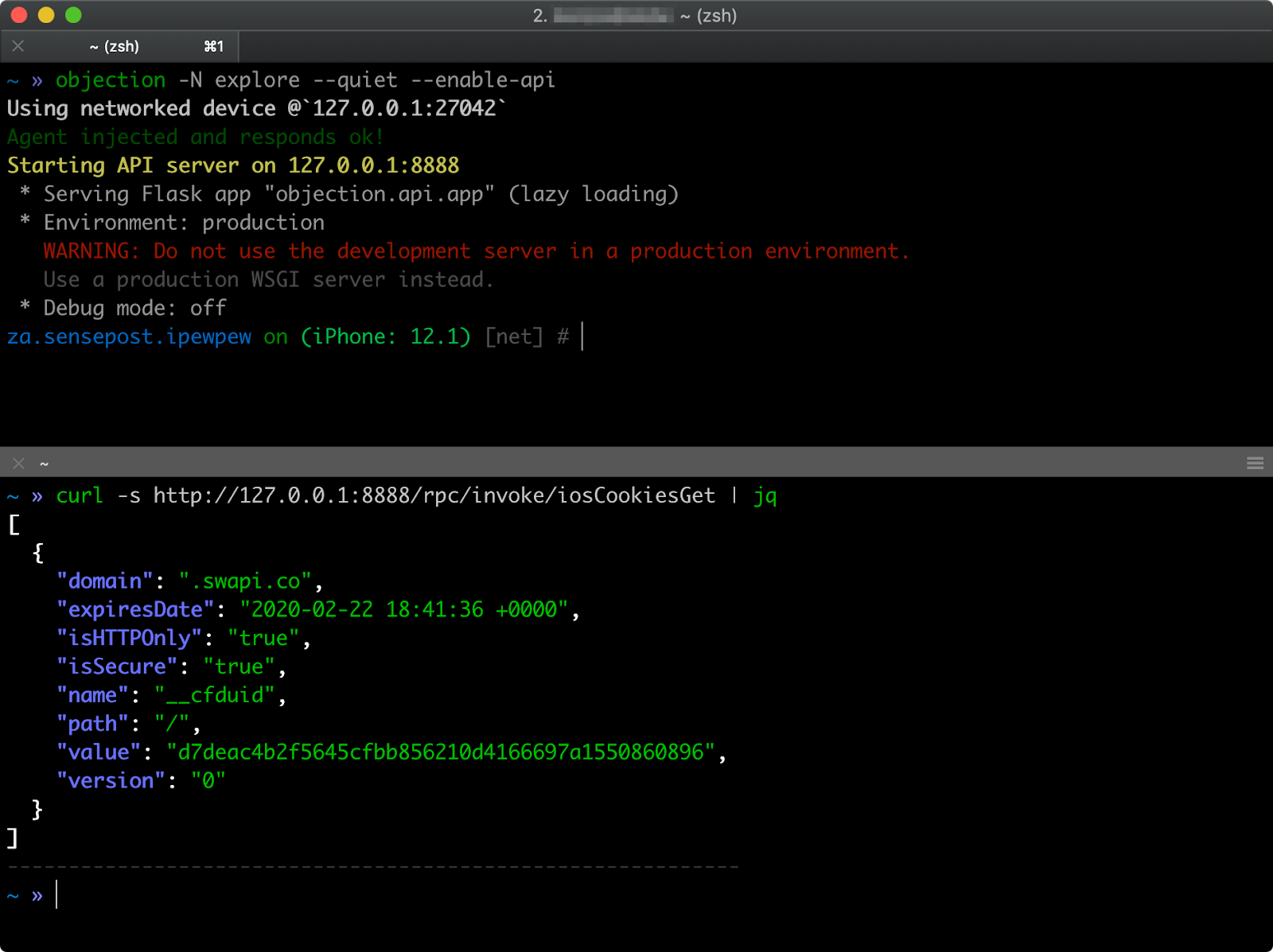The image size is (1273, 952).
Task: Click the 'Using networked device' line
Action: tap(256, 109)
